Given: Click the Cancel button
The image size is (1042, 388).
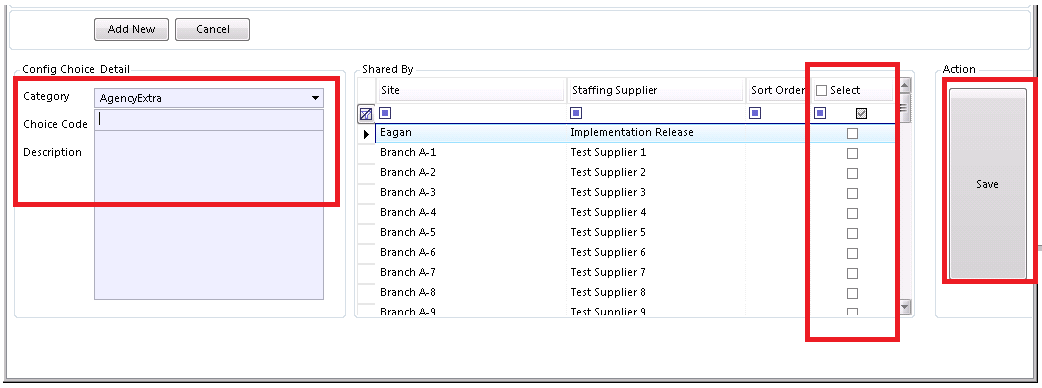Looking at the screenshot, I should click(x=213, y=29).
